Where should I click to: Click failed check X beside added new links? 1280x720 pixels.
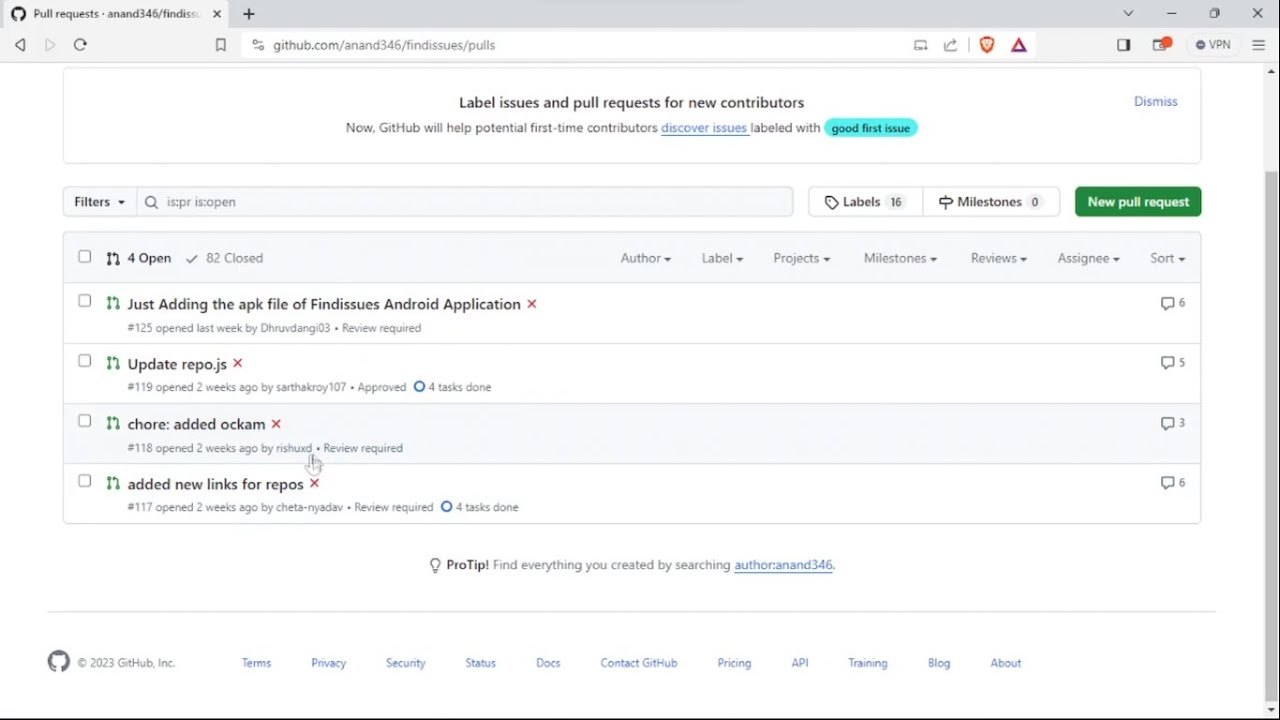(314, 483)
